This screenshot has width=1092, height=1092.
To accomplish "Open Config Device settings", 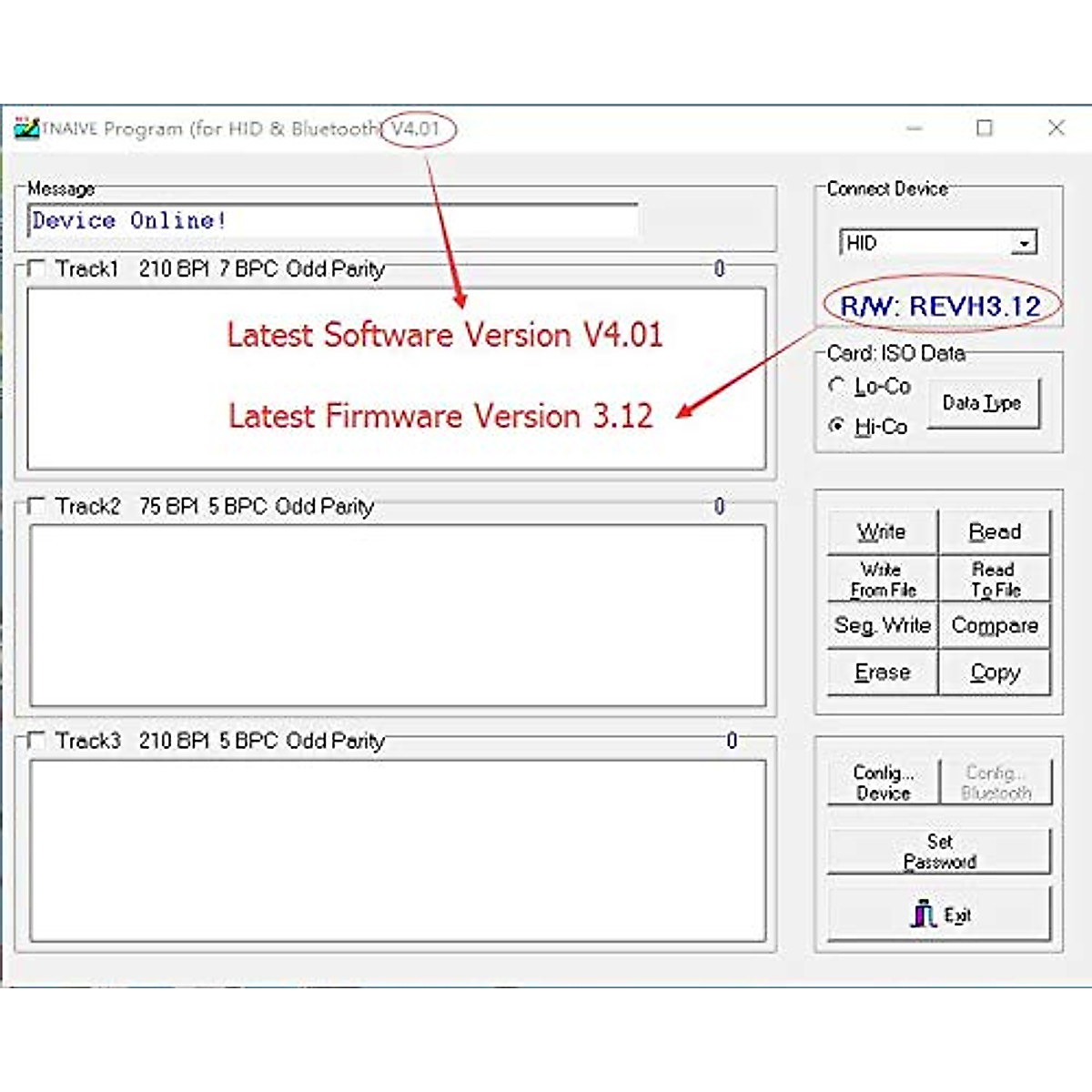I will tap(882, 783).
